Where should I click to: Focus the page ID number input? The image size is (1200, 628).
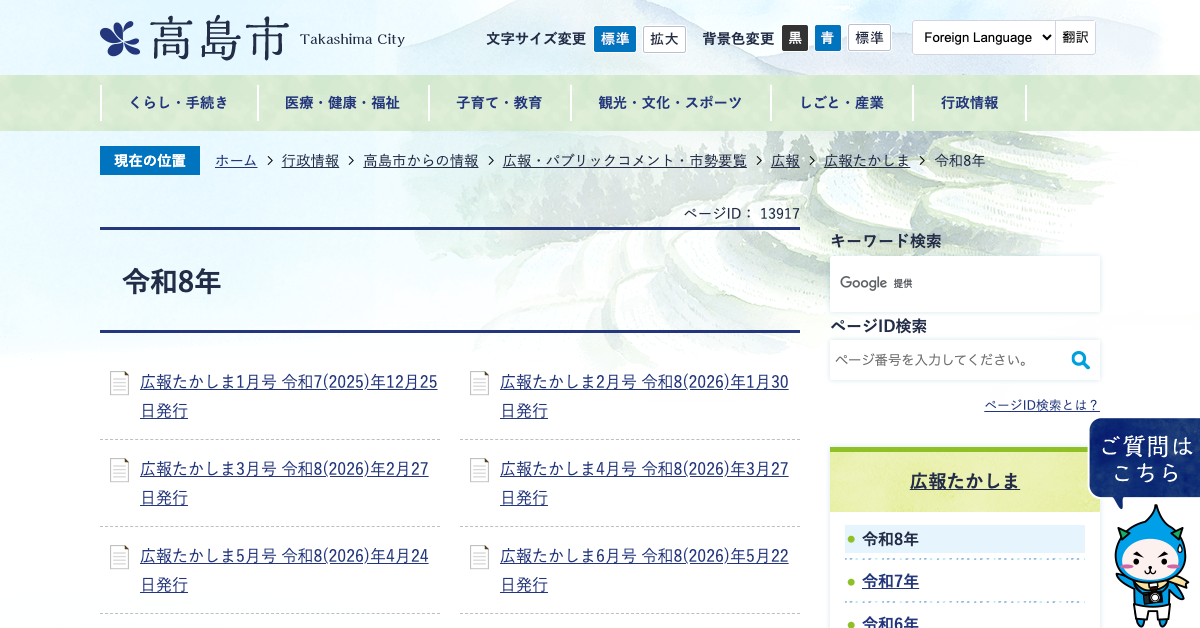pos(946,360)
